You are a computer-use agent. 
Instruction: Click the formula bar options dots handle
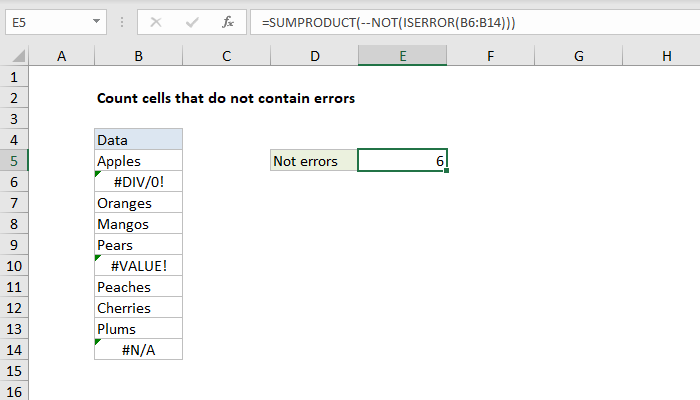point(122,22)
